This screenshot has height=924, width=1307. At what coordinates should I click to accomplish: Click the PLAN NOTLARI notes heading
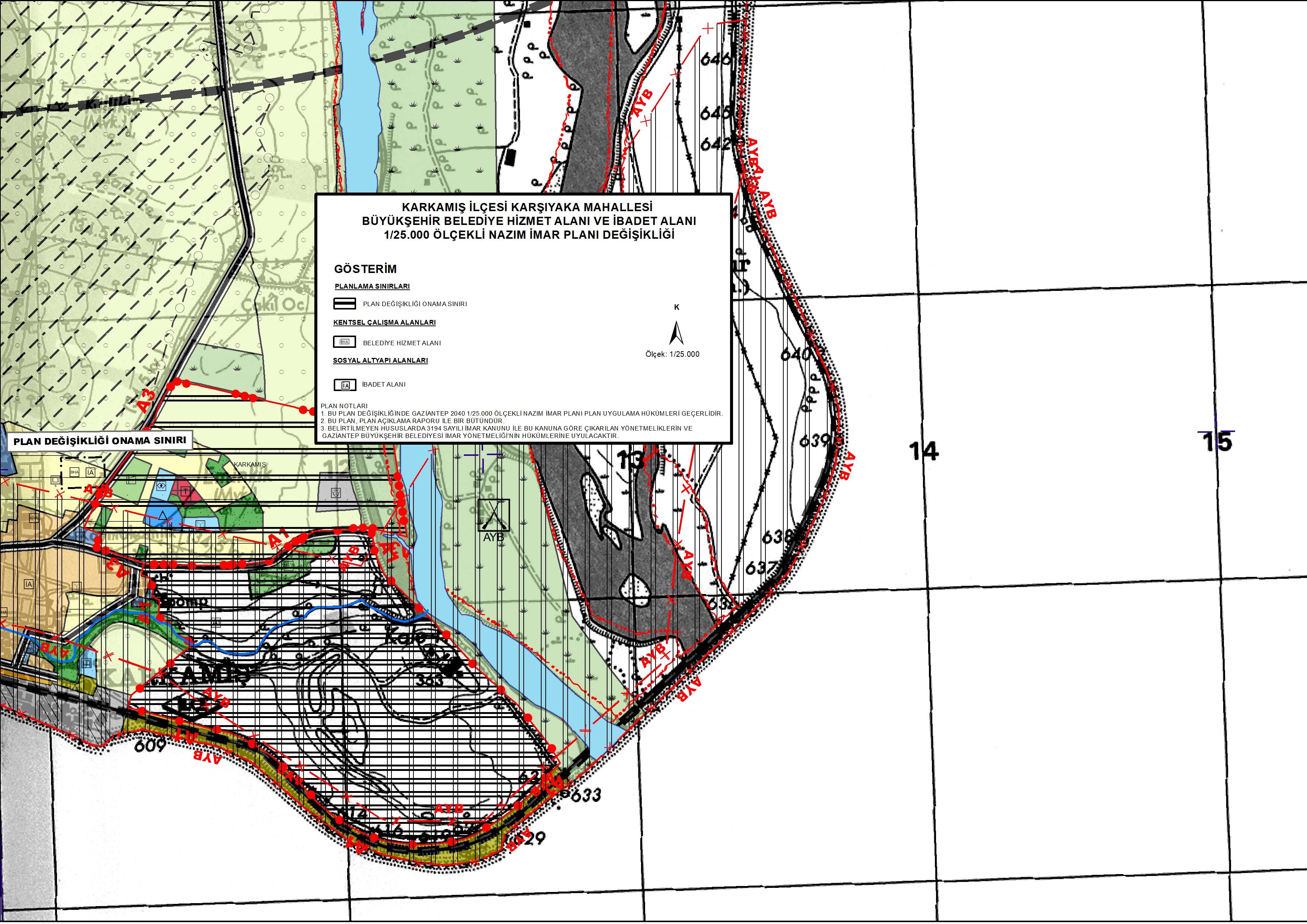point(344,406)
